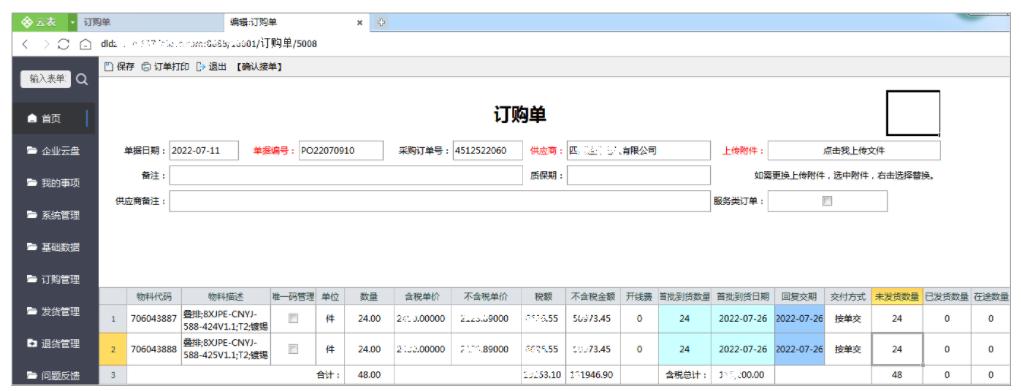This screenshot has width=1021, height=391.
Task: Click the order print (订单打印) icon
Action: pos(146,66)
